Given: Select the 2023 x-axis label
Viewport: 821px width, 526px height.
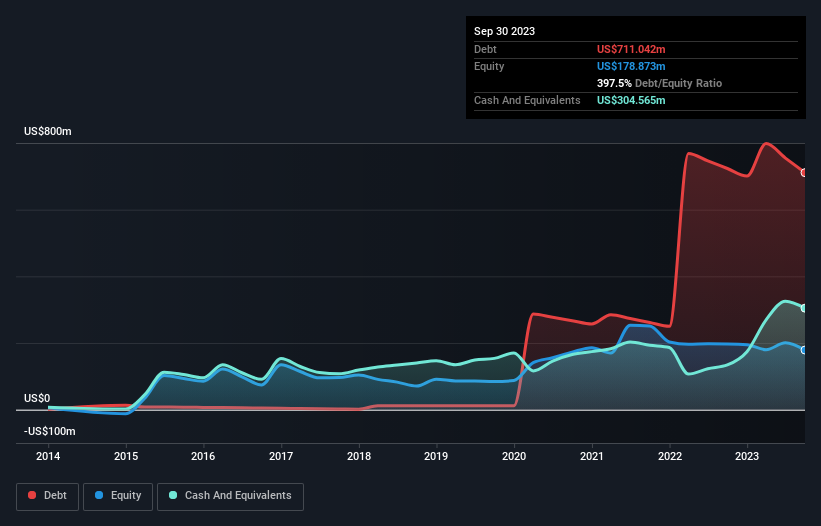Looking at the screenshot, I should pos(747,455).
